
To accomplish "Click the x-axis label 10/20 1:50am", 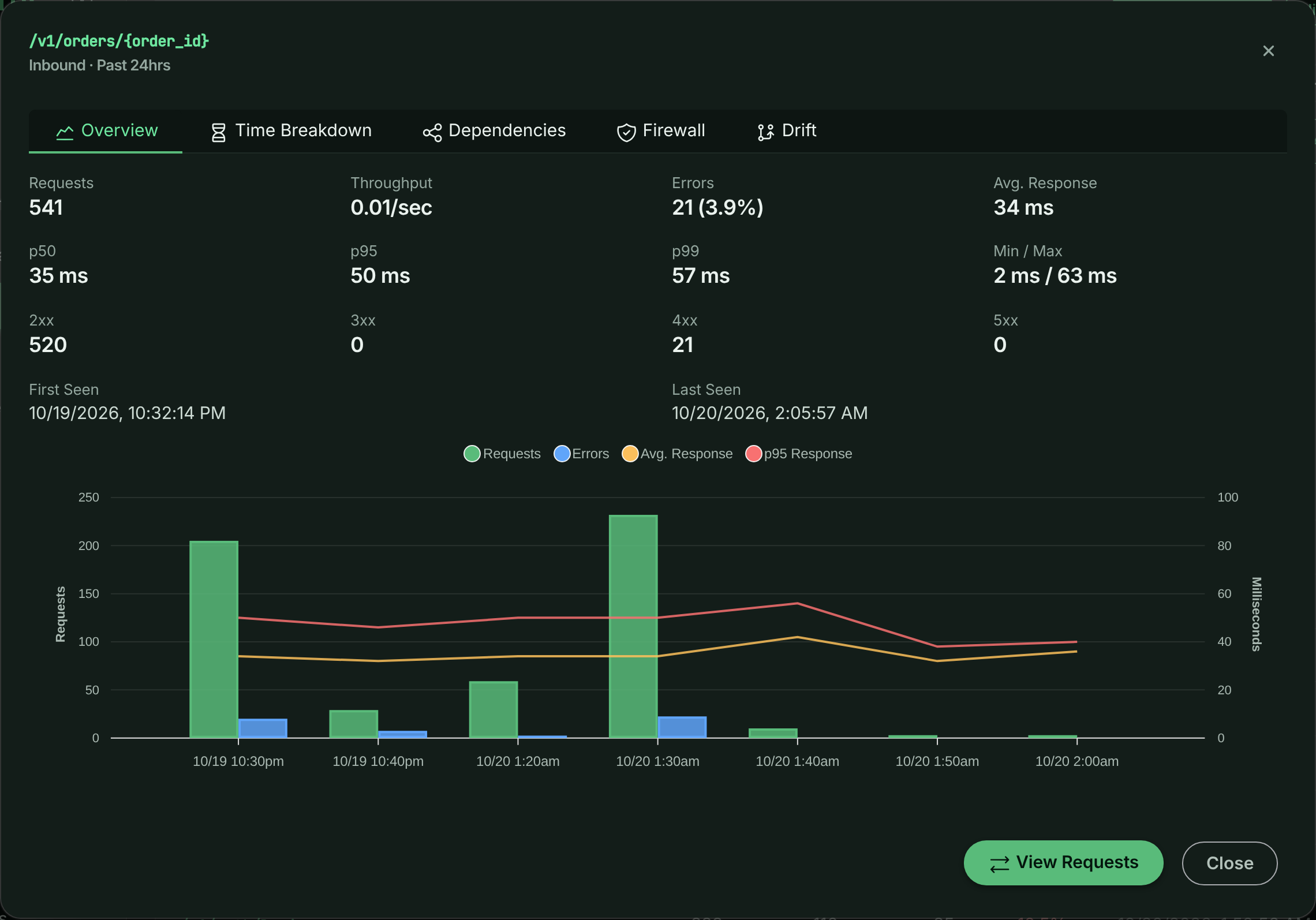I will (937, 761).
